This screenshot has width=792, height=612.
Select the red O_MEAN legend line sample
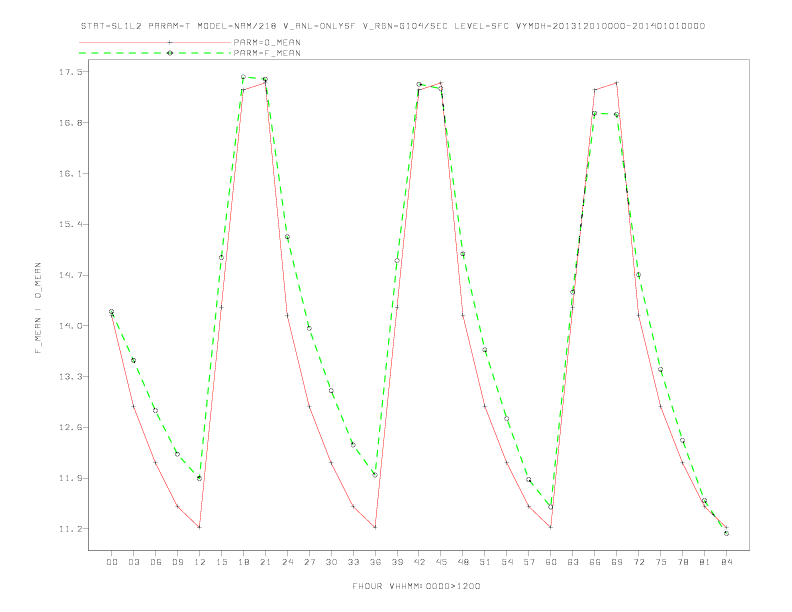point(155,42)
